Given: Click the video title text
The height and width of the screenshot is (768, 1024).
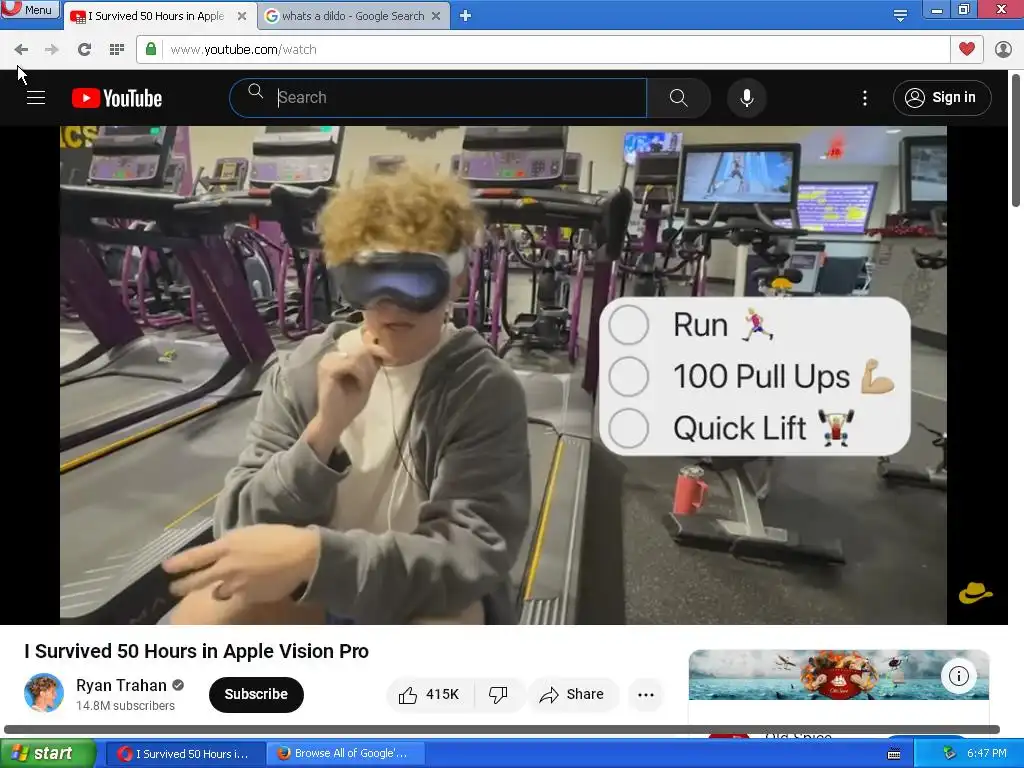Looking at the screenshot, I should 197,651.
